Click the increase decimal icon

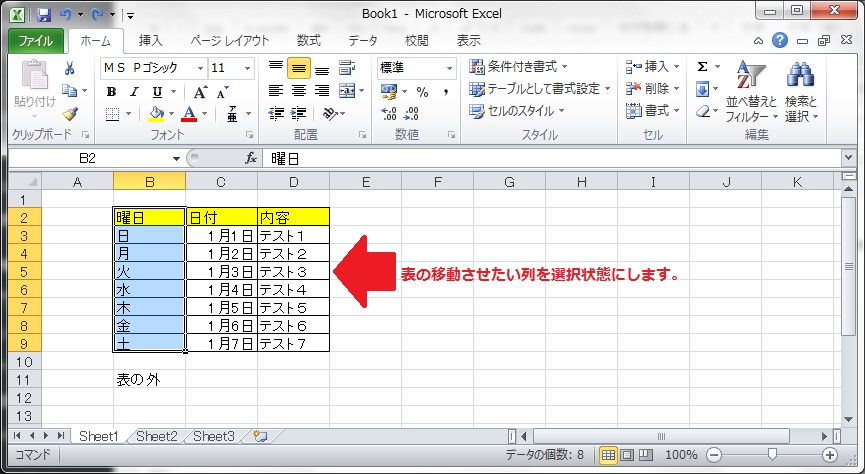388,114
